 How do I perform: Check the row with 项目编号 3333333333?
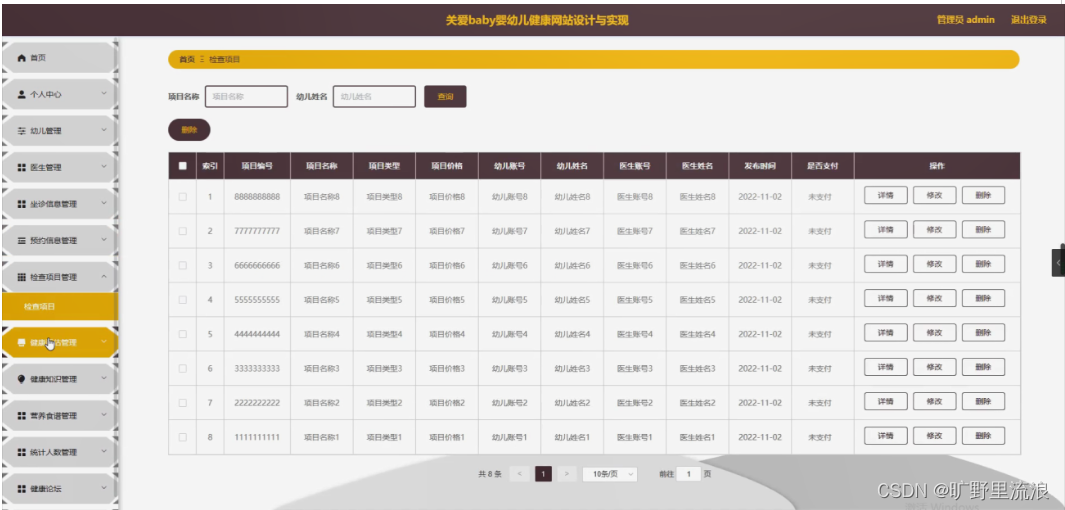(x=182, y=369)
